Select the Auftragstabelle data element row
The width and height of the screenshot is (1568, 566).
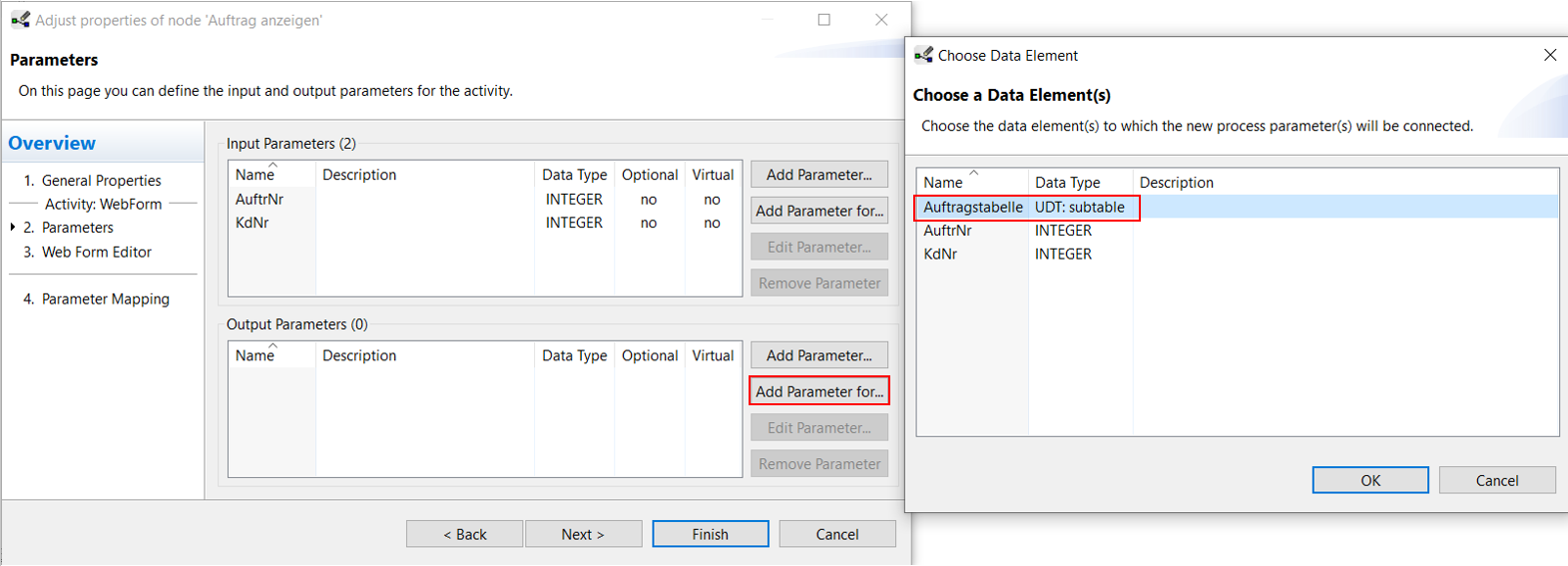pyautogui.click(x=1238, y=208)
